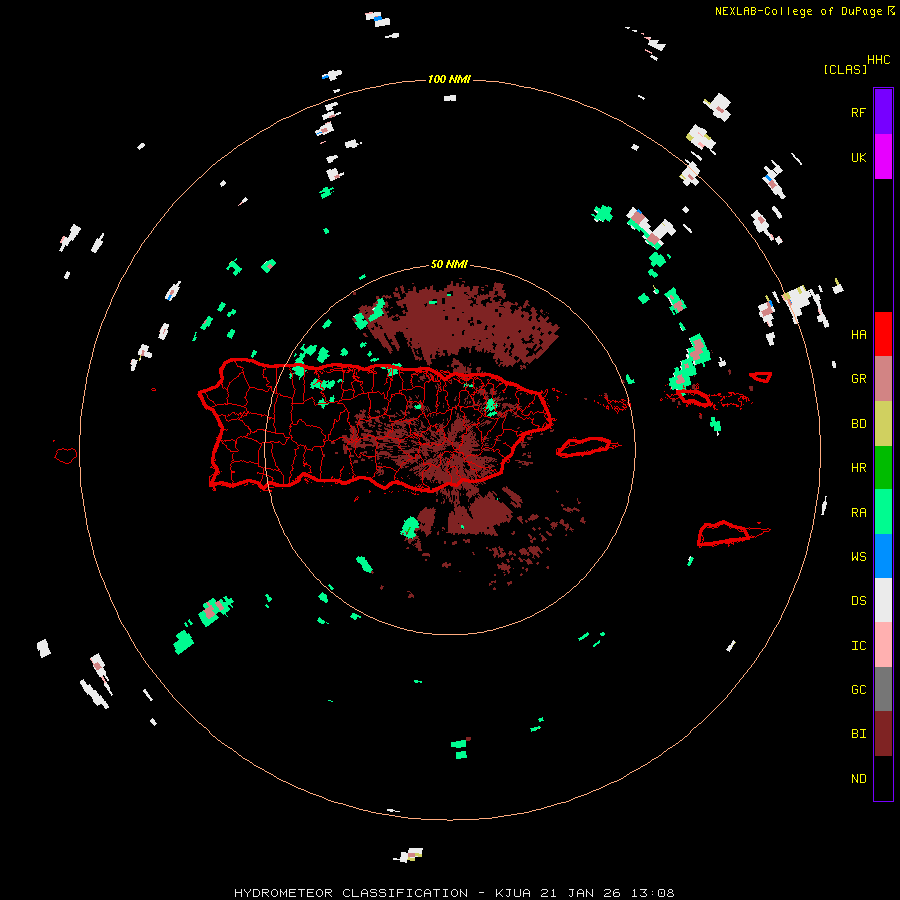
Task: Click the "UK" legend label
Action: (858, 158)
